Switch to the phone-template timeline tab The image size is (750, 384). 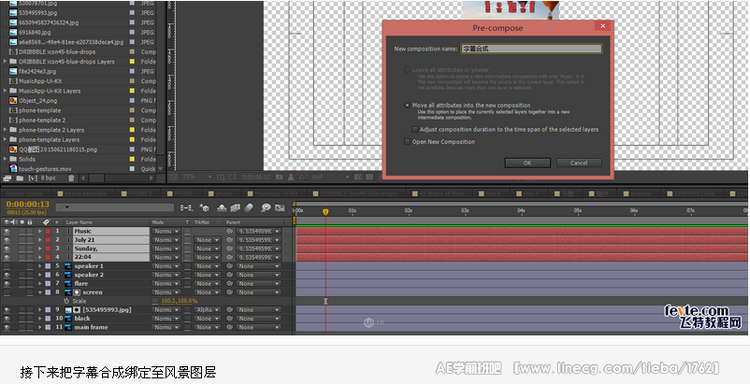tap(82, 194)
